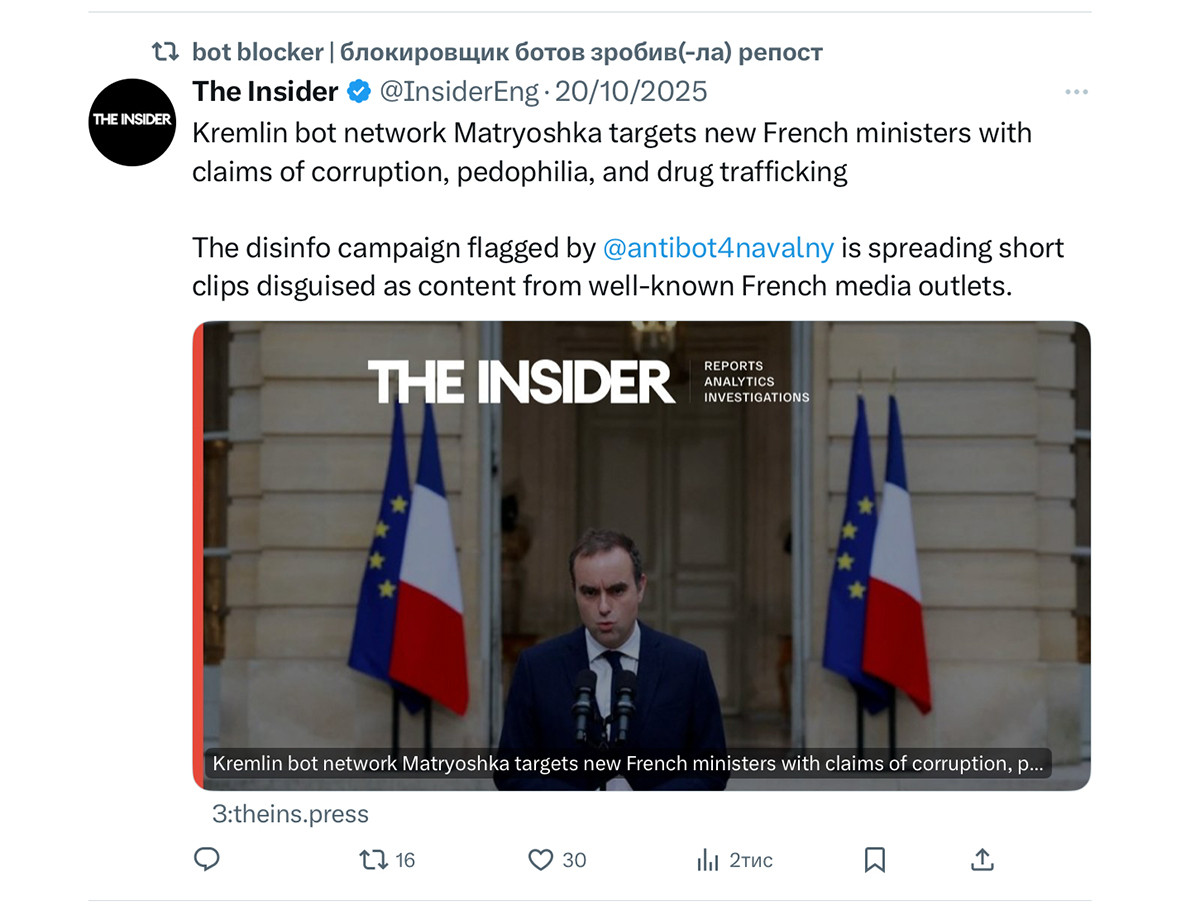Open the three-dot more options menu
Screen dimensions: 1200x915
[x=1076, y=92]
